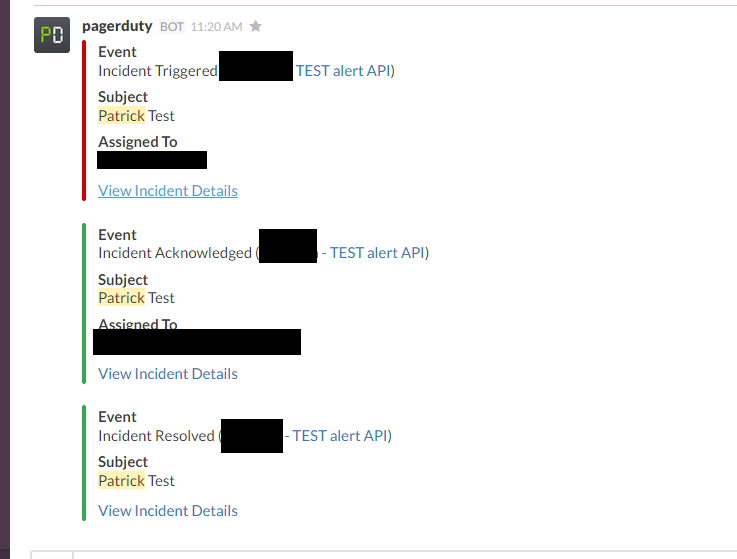View Incident Details for the resolved incident
The image size is (737, 559).
point(168,510)
